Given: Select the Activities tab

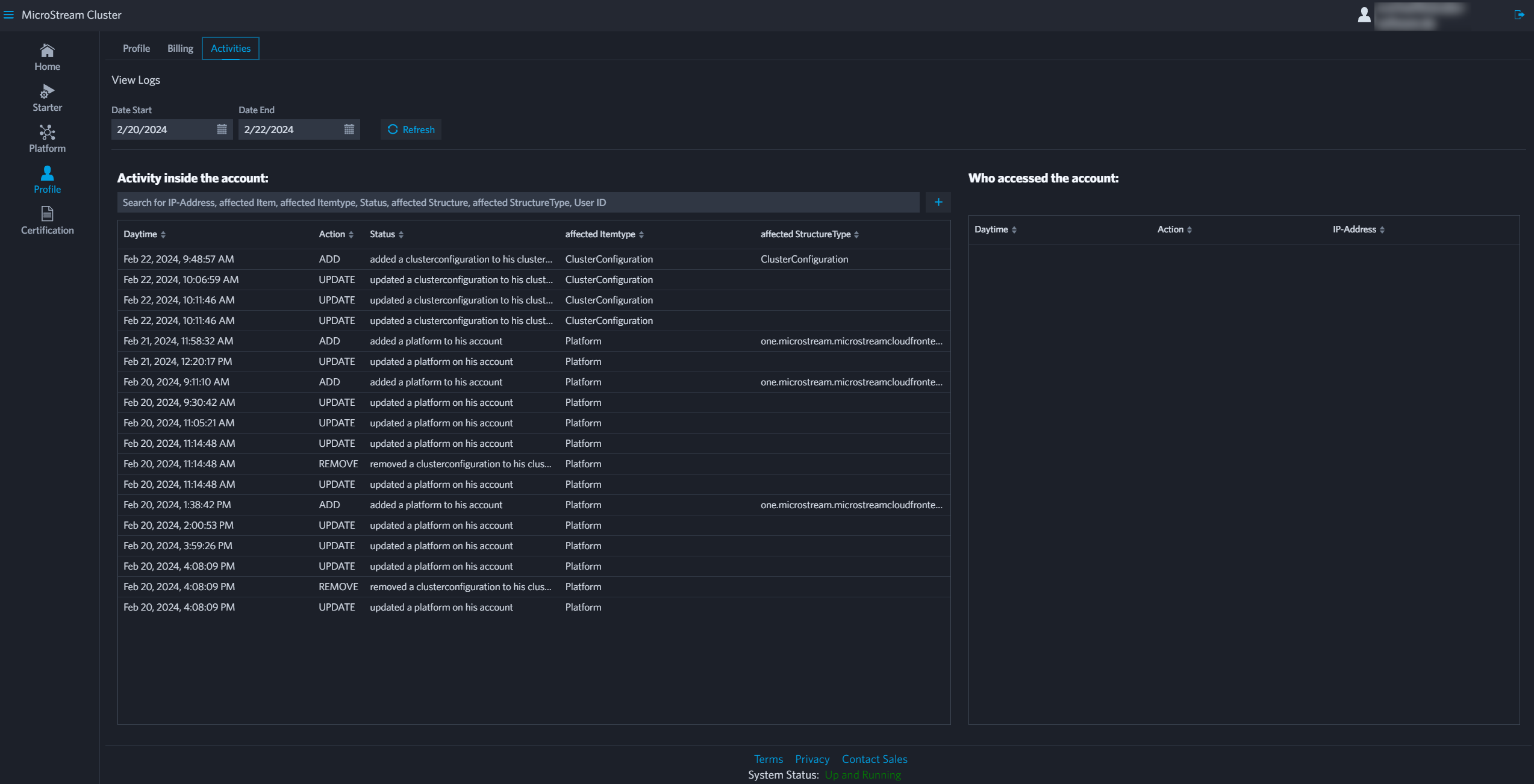Looking at the screenshot, I should click(231, 48).
